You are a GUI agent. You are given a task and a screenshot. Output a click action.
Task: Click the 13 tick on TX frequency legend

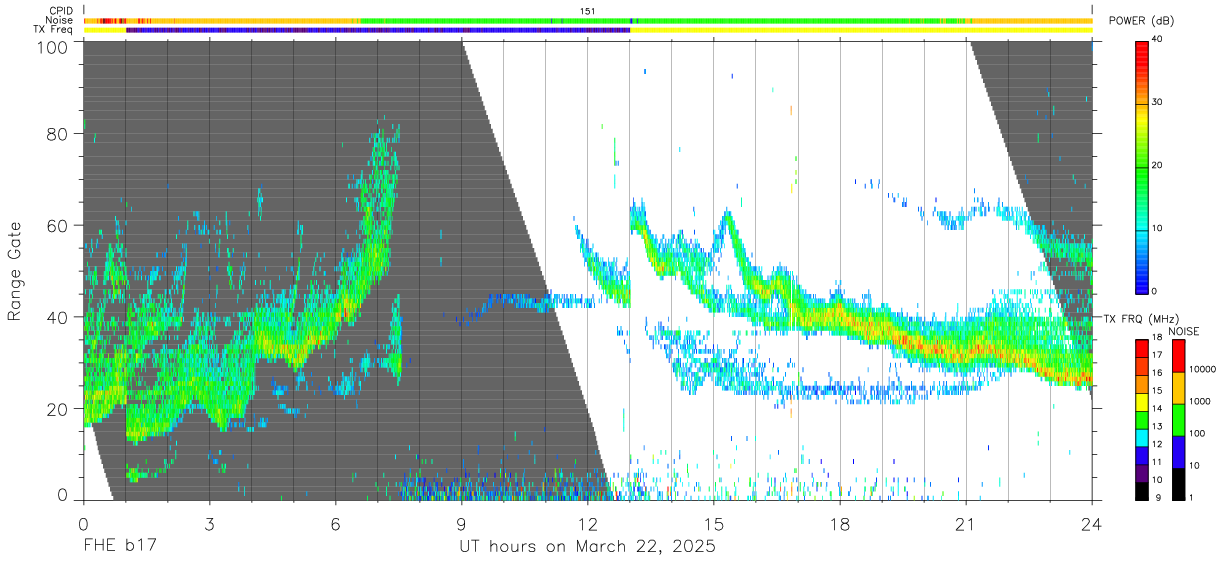[1157, 427]
